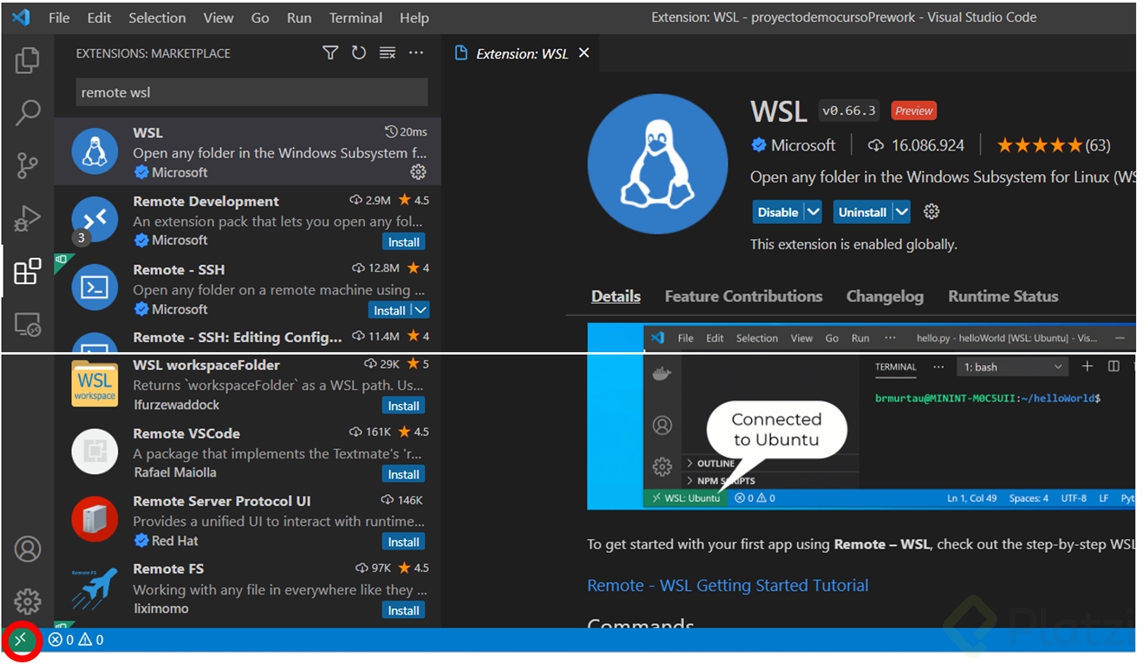The image size is (1146, 665).
Task: Switch to the Feature Contributions tab
Action: (x=743, y=296)
